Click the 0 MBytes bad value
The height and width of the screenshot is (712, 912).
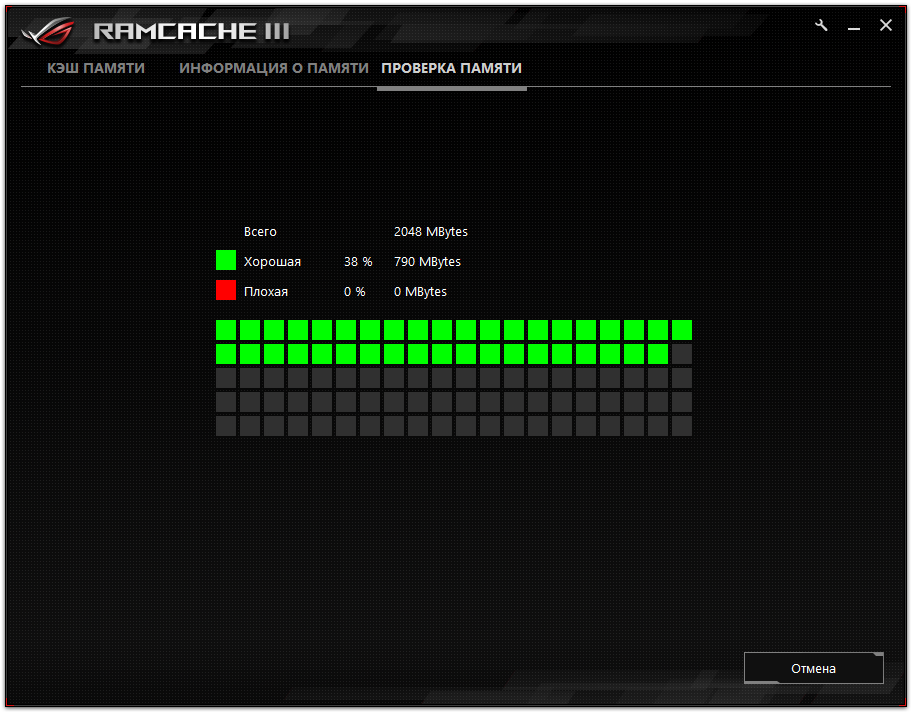coord(420,291)
